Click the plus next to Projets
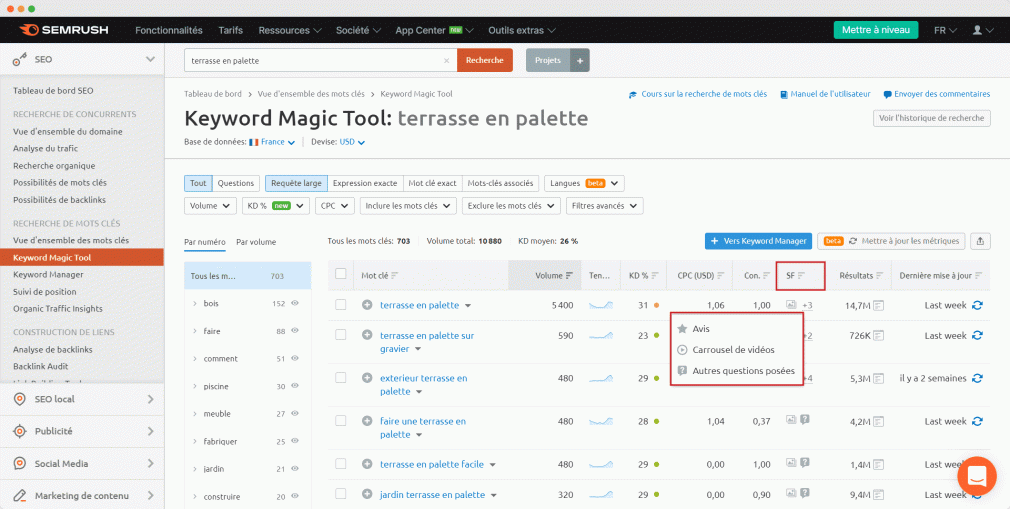Viewport: 1010px width, 509px height. pos(580,61)
